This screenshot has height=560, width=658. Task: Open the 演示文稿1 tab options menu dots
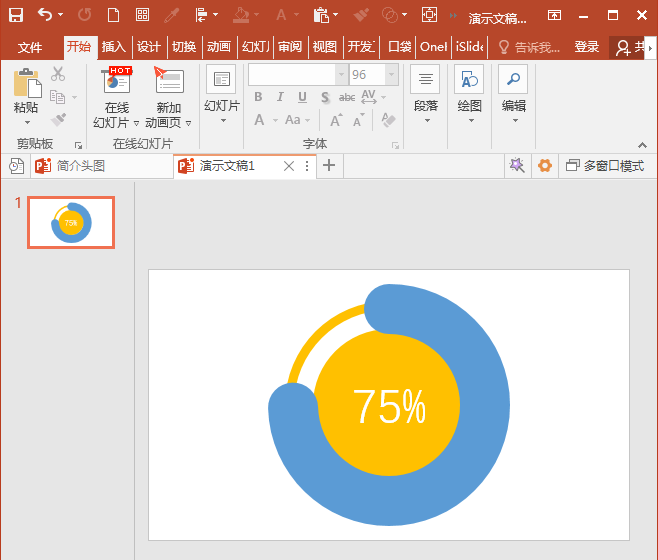click(307, 166)
